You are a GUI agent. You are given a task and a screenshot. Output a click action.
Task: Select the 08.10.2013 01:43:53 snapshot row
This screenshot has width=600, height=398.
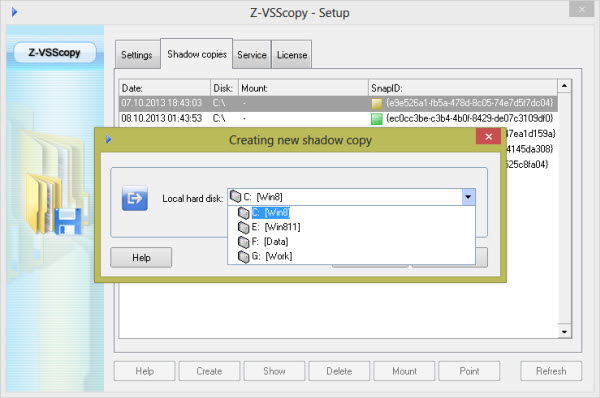coord(338,119)
